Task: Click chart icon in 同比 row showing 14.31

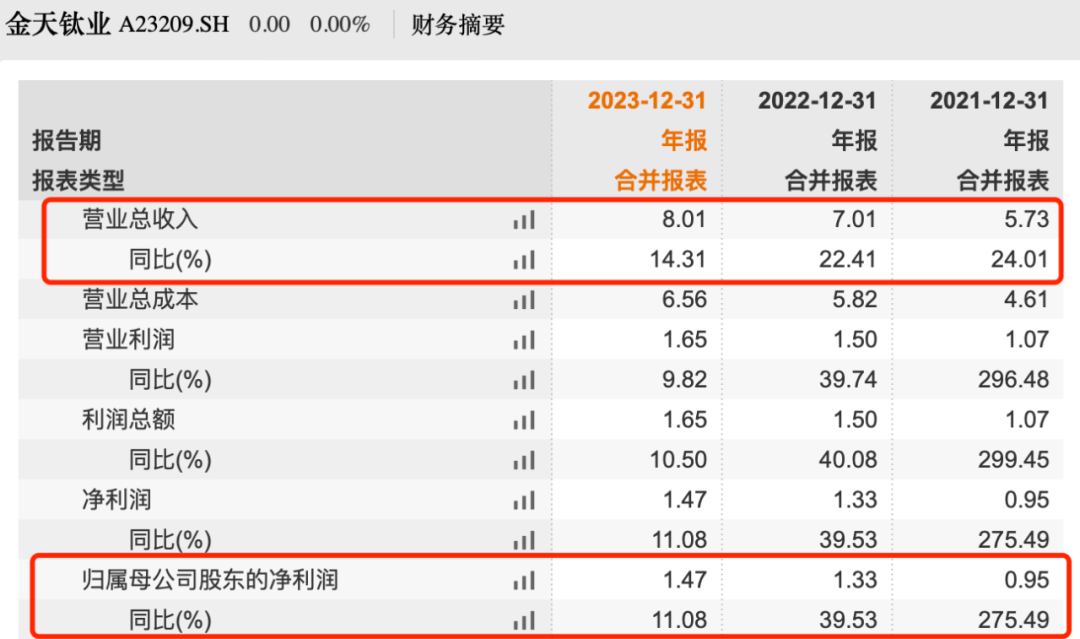Action: pos(524,260)
